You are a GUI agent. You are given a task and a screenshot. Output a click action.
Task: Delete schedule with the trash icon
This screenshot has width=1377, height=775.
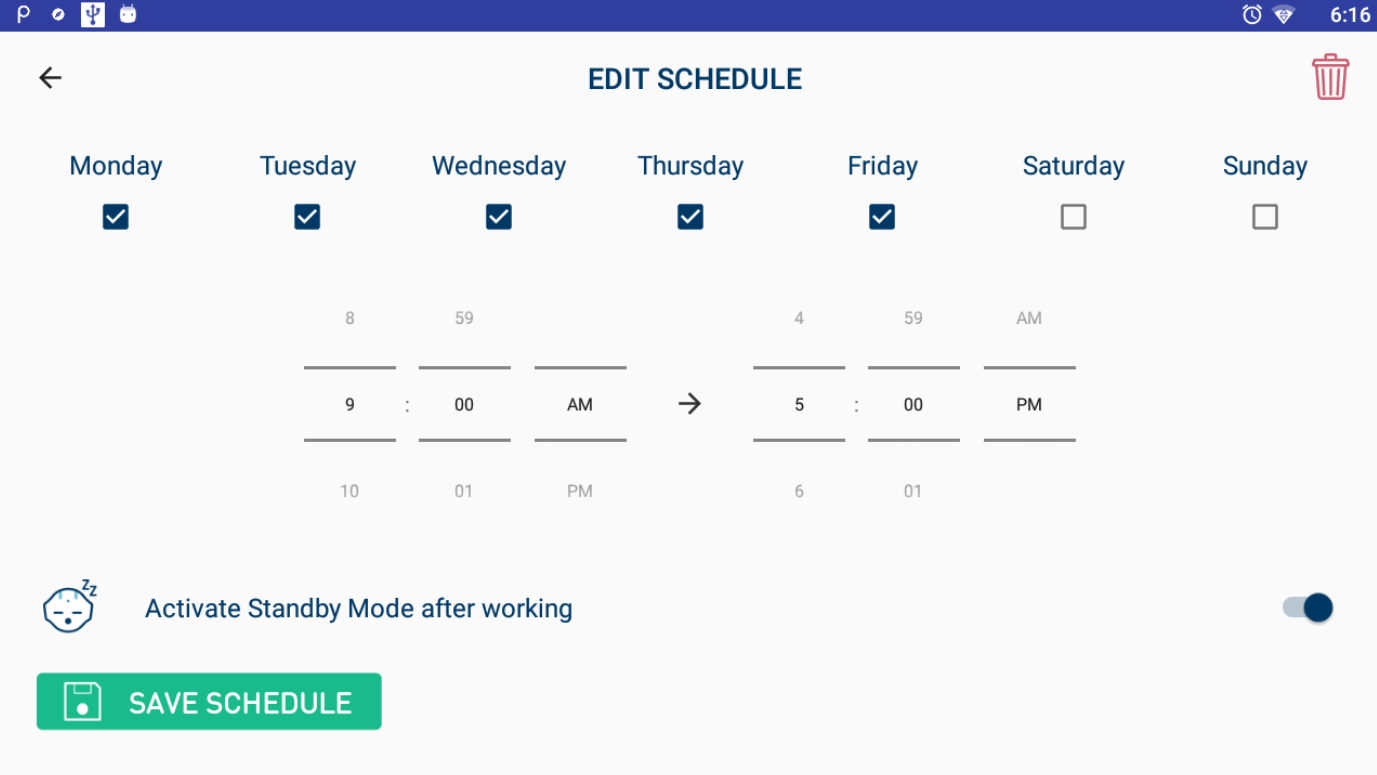[x=1330, y=78]
